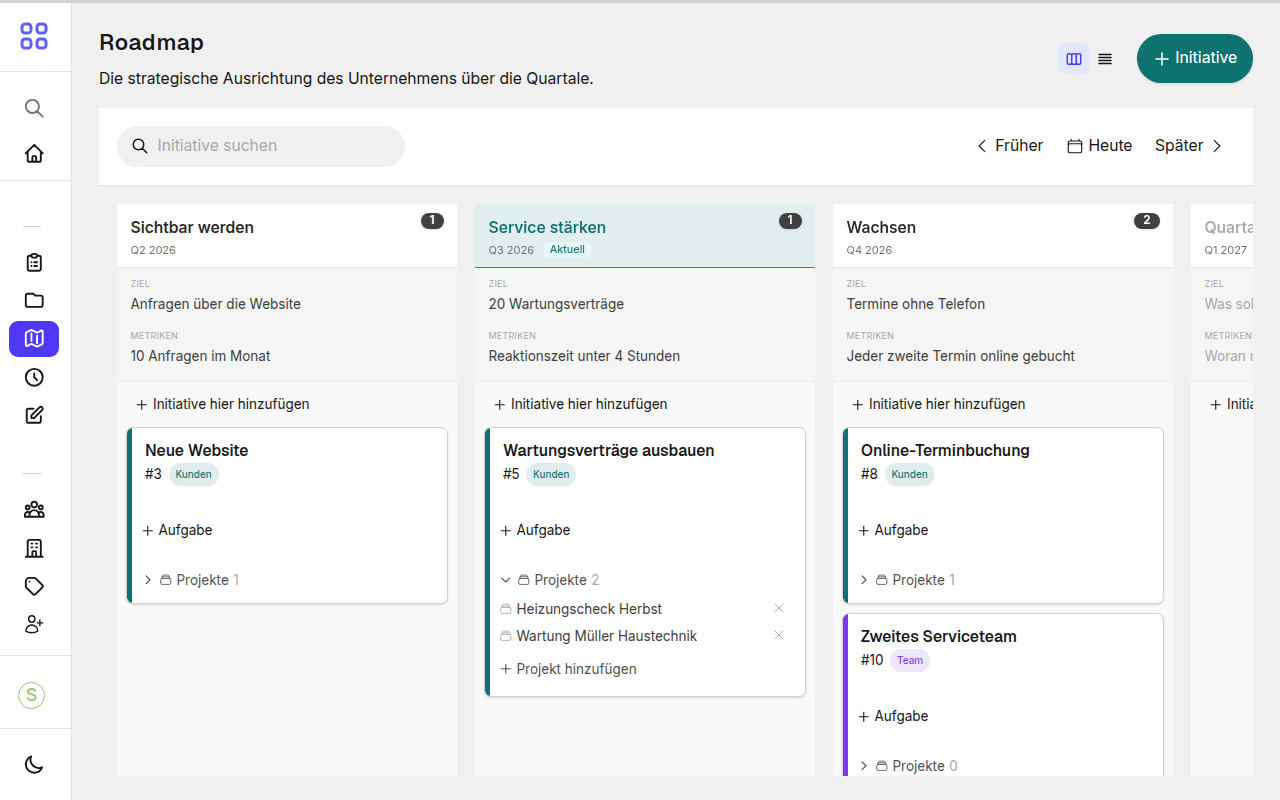Open the 'Heizungscheck Herbst' project
Viewport: 1280px width, 800px height.
pos(589,609)
